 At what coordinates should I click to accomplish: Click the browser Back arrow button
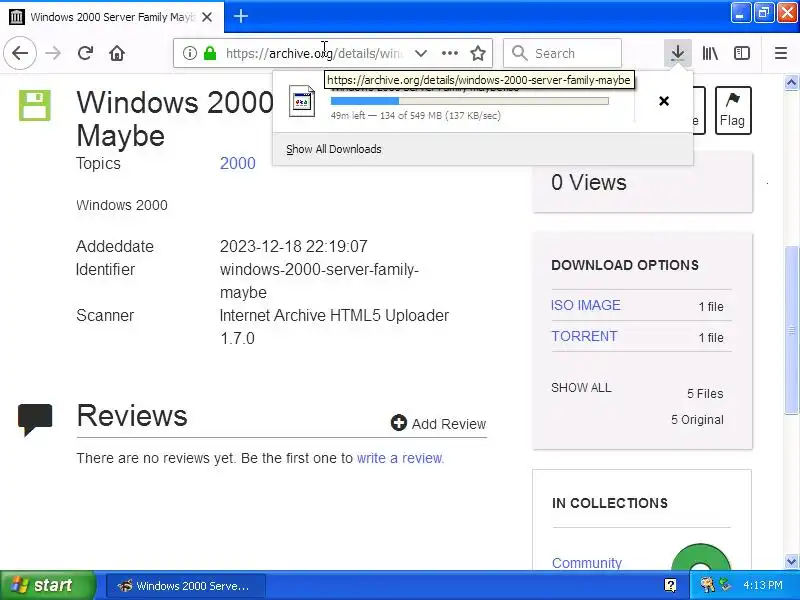[20, 53]
